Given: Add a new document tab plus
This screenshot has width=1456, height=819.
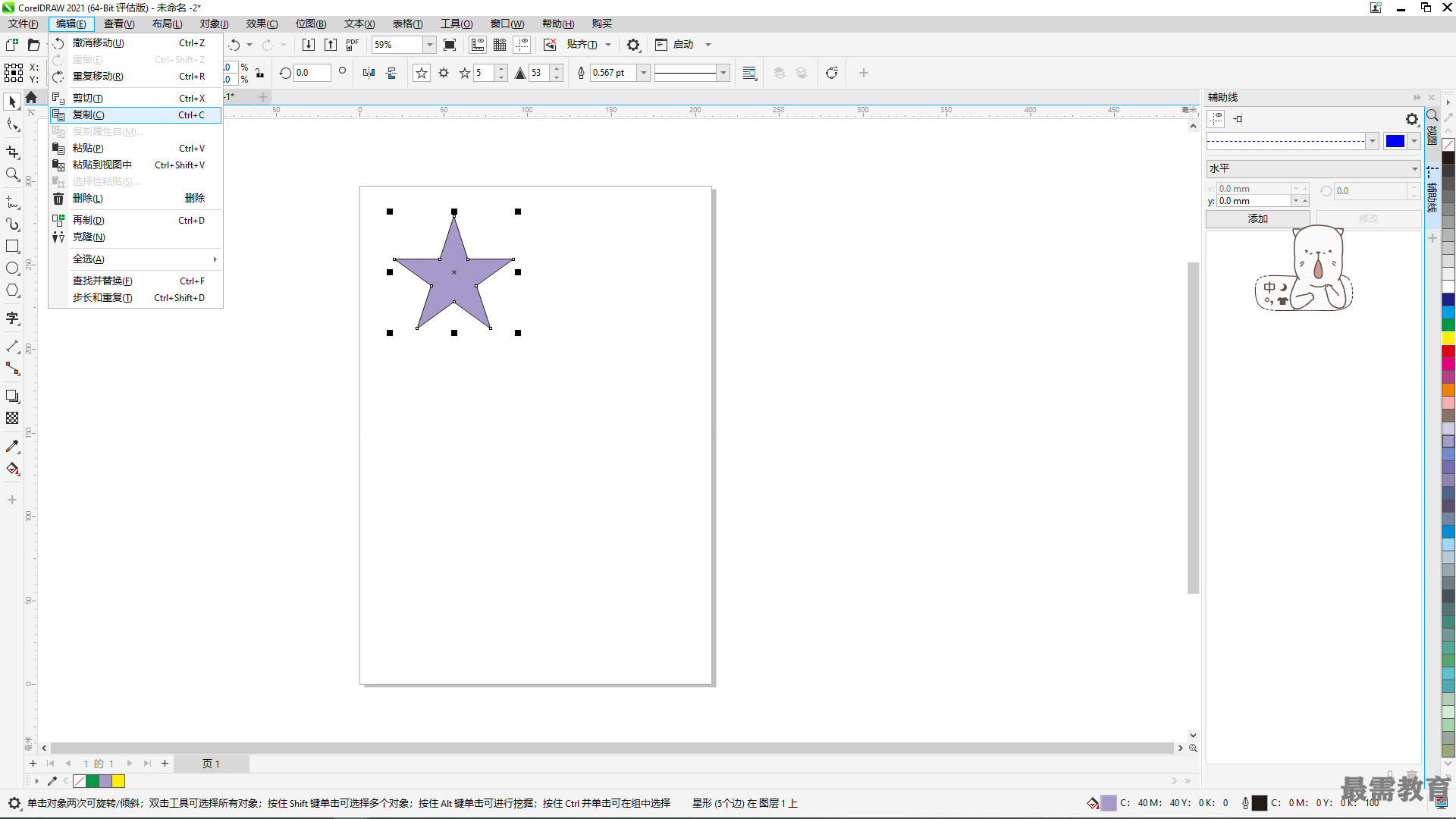Looking at the screenshot, I should coord(263,97).
